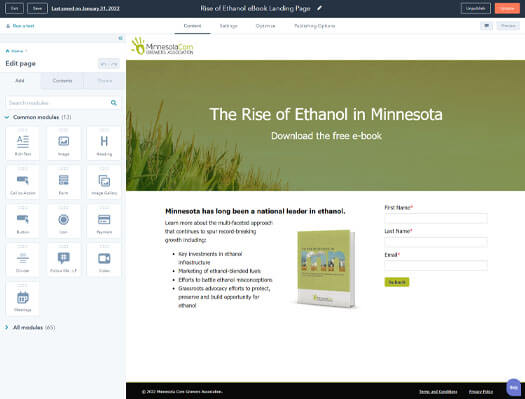Screen dimensions: 525x399
Task: Add an Image module
Action: (64, 144)
